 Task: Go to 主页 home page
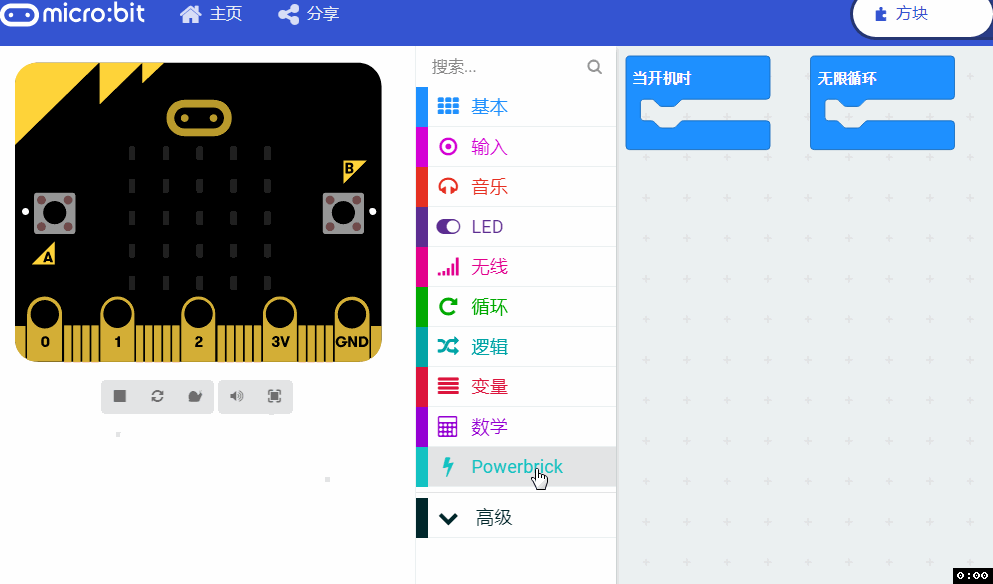click(211, 14)
